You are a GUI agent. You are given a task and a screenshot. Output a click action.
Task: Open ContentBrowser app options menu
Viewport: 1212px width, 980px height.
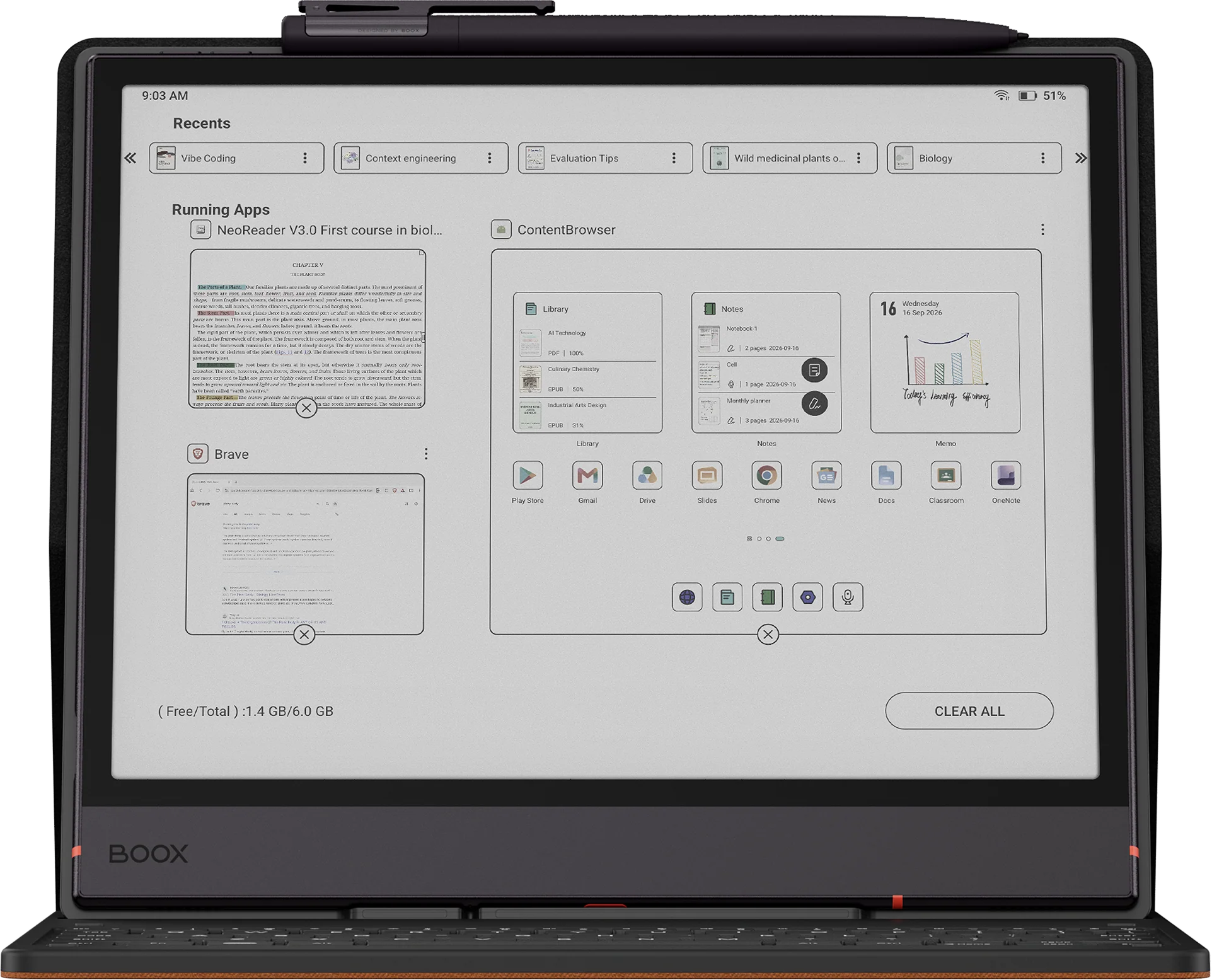coord(1042,229)
